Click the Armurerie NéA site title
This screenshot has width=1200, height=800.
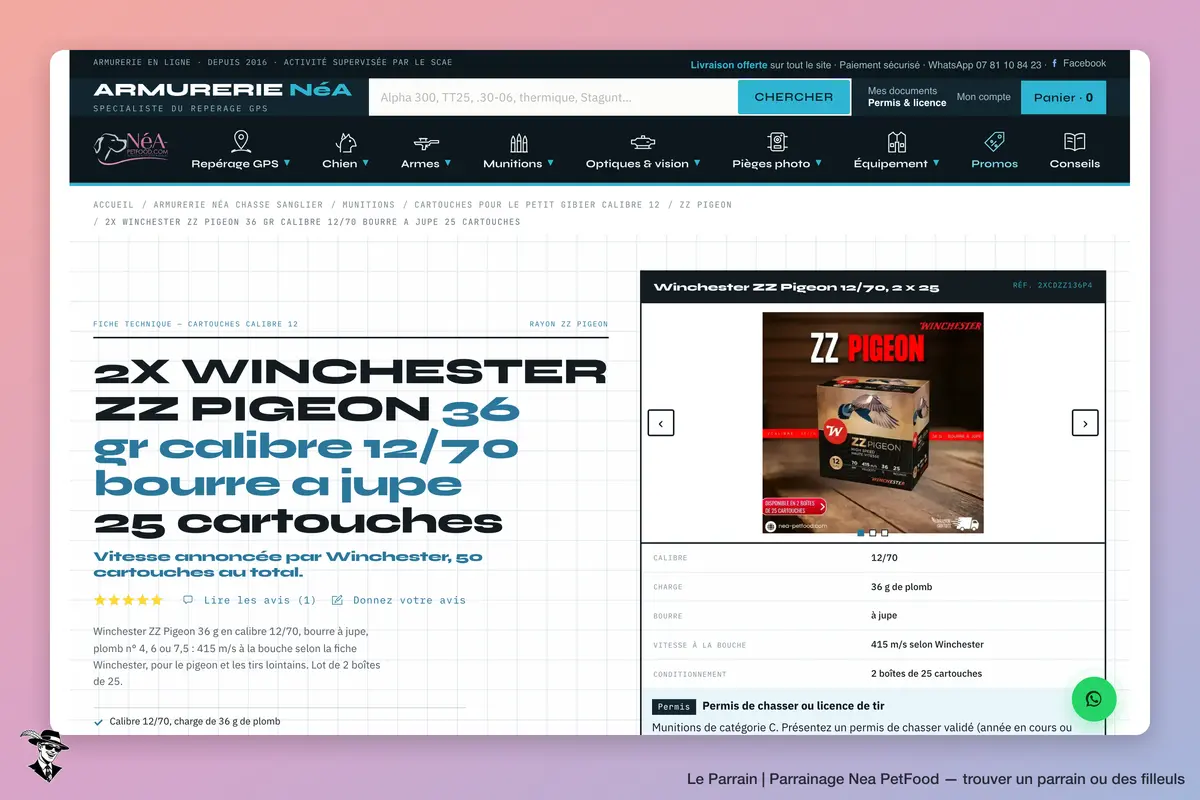[222, 90]
